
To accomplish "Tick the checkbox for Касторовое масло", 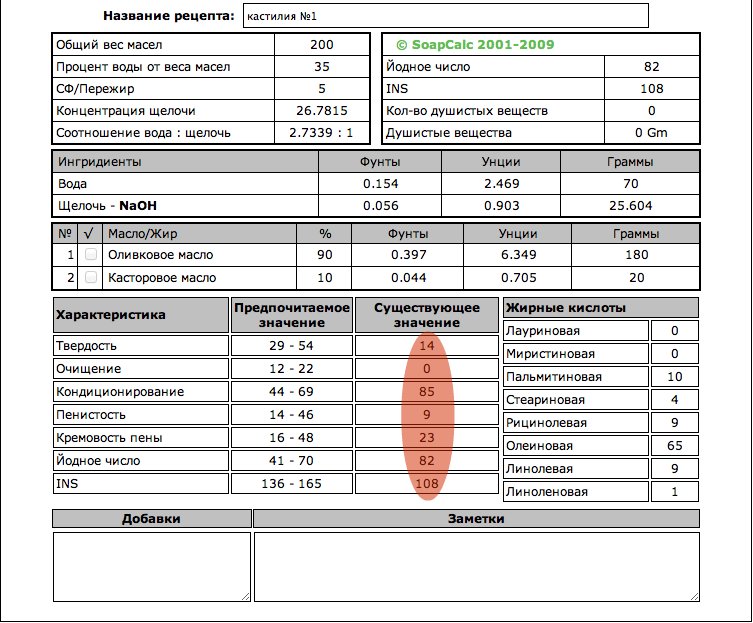I will coord(91,277).
